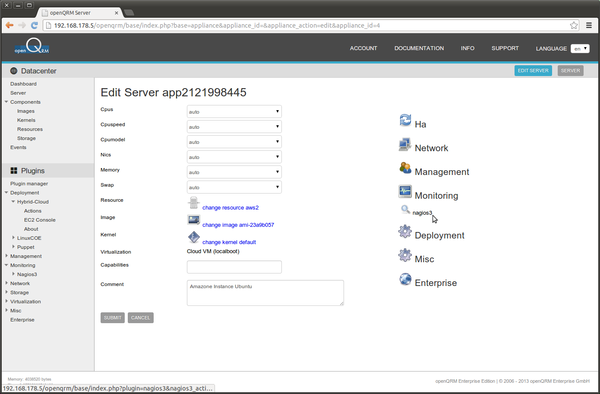Screen dimensions: 600x394
Task: Collapse the Hybrid-Cloud tree node
Action: [x=13, y=202]
